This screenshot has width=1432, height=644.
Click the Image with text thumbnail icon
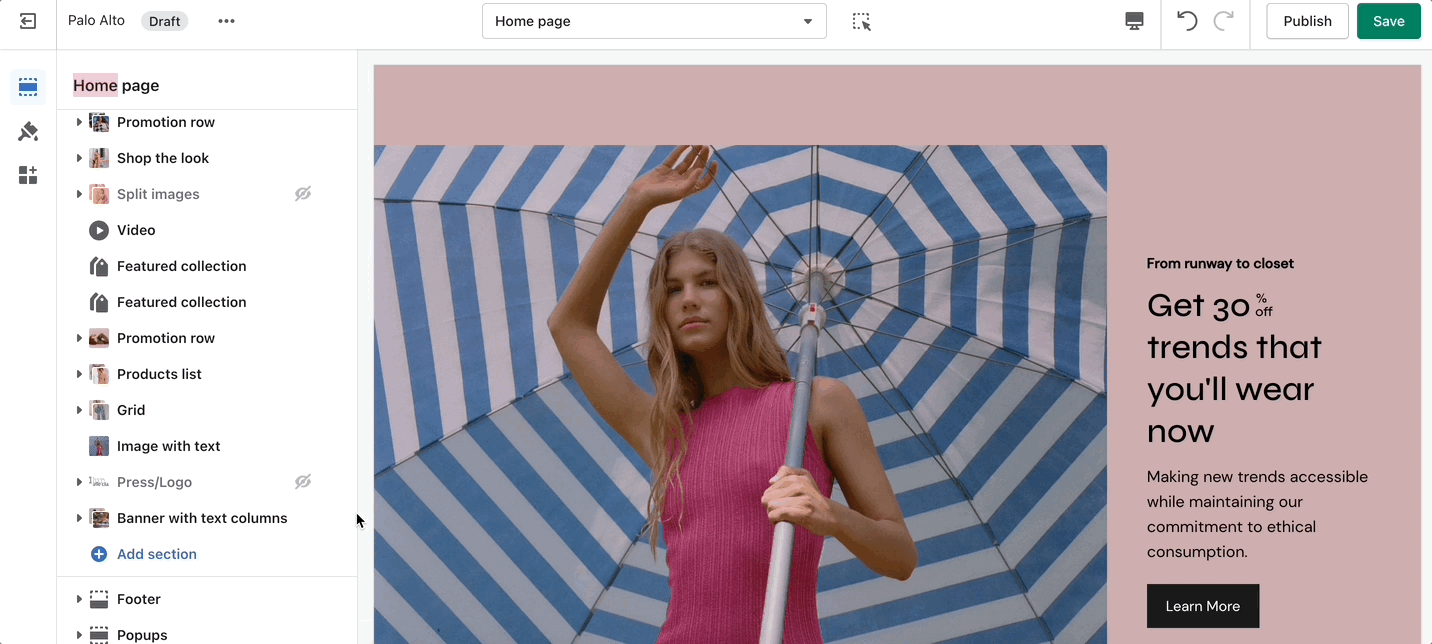99,446
